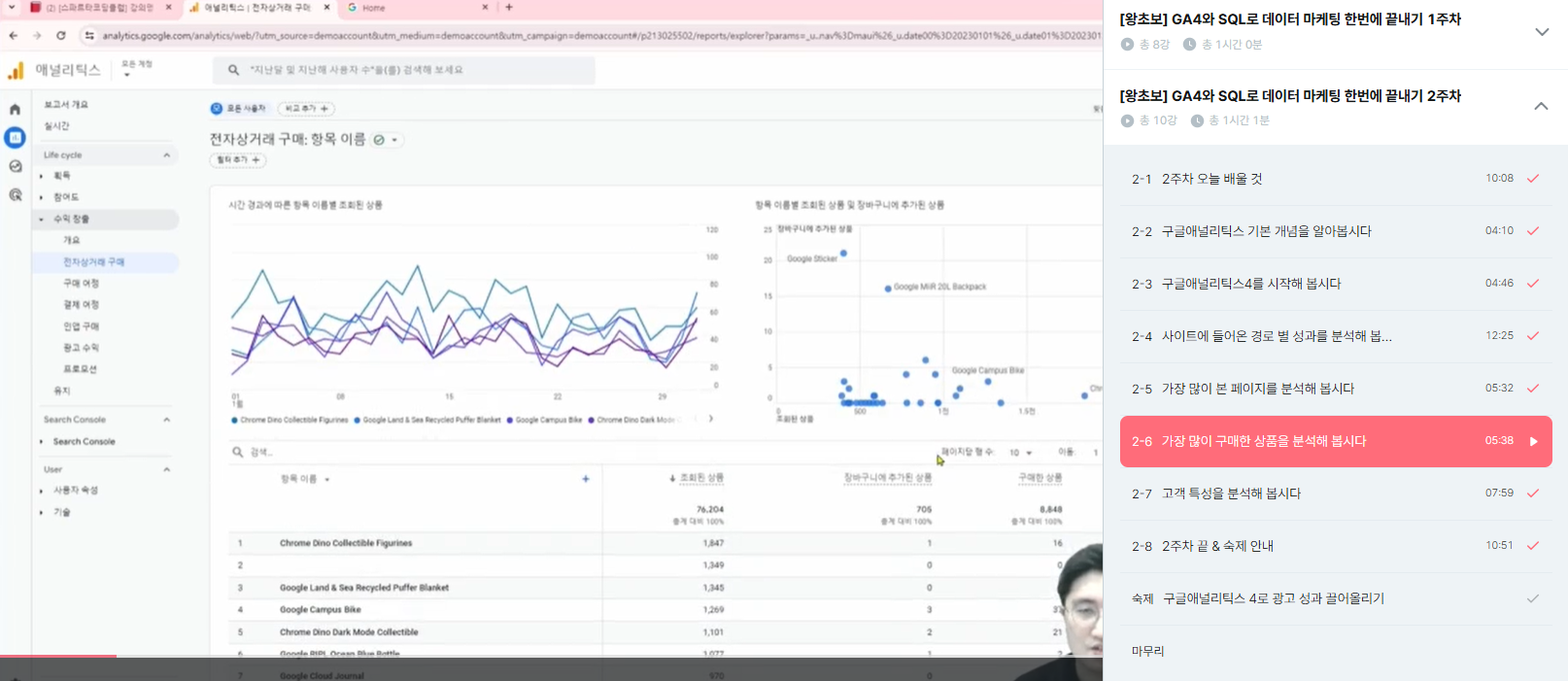The width and height of the screenshot is (1568, 681).
Task: Click the green check icon beside report title
Action: [379, 140]
